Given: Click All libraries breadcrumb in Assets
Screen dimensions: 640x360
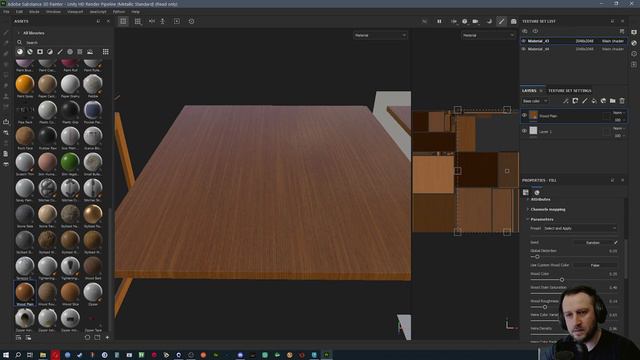Looking at the screenshot, I should click(33, 33).
